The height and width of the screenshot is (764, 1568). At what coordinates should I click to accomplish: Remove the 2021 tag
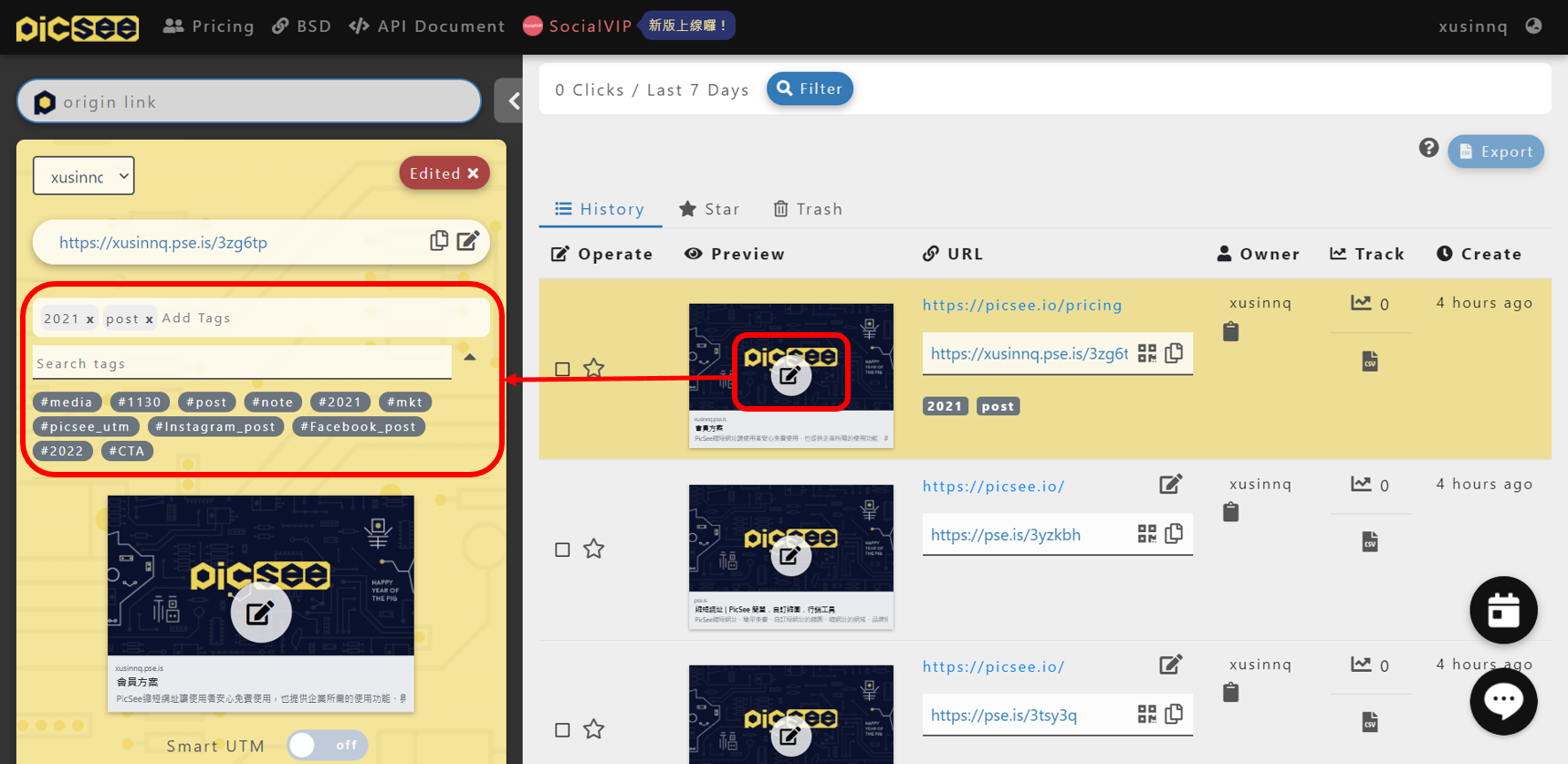point(90,319)
